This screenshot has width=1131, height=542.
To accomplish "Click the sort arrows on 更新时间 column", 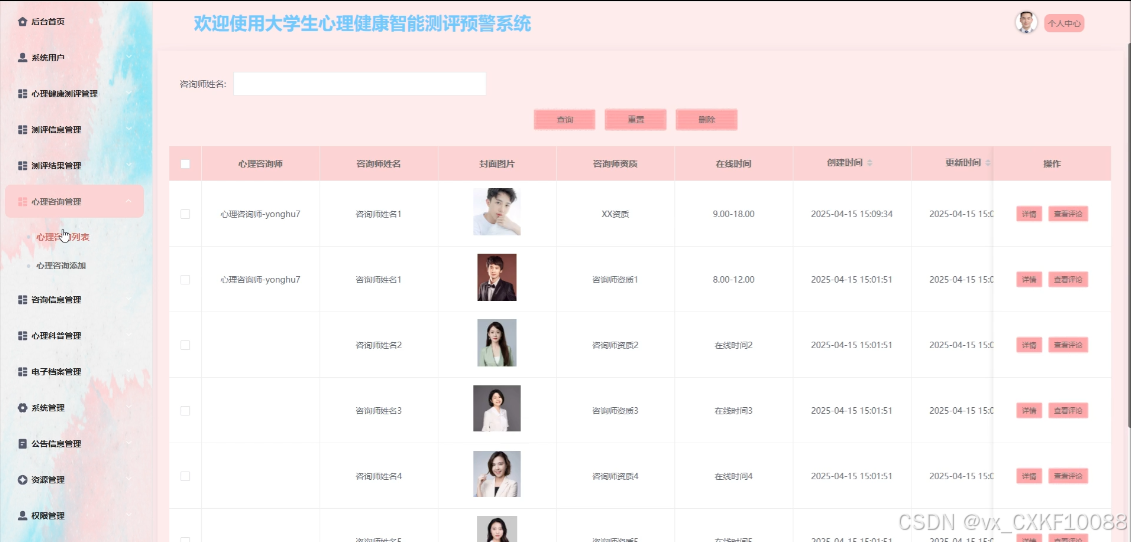I will (x=988, y=163).
